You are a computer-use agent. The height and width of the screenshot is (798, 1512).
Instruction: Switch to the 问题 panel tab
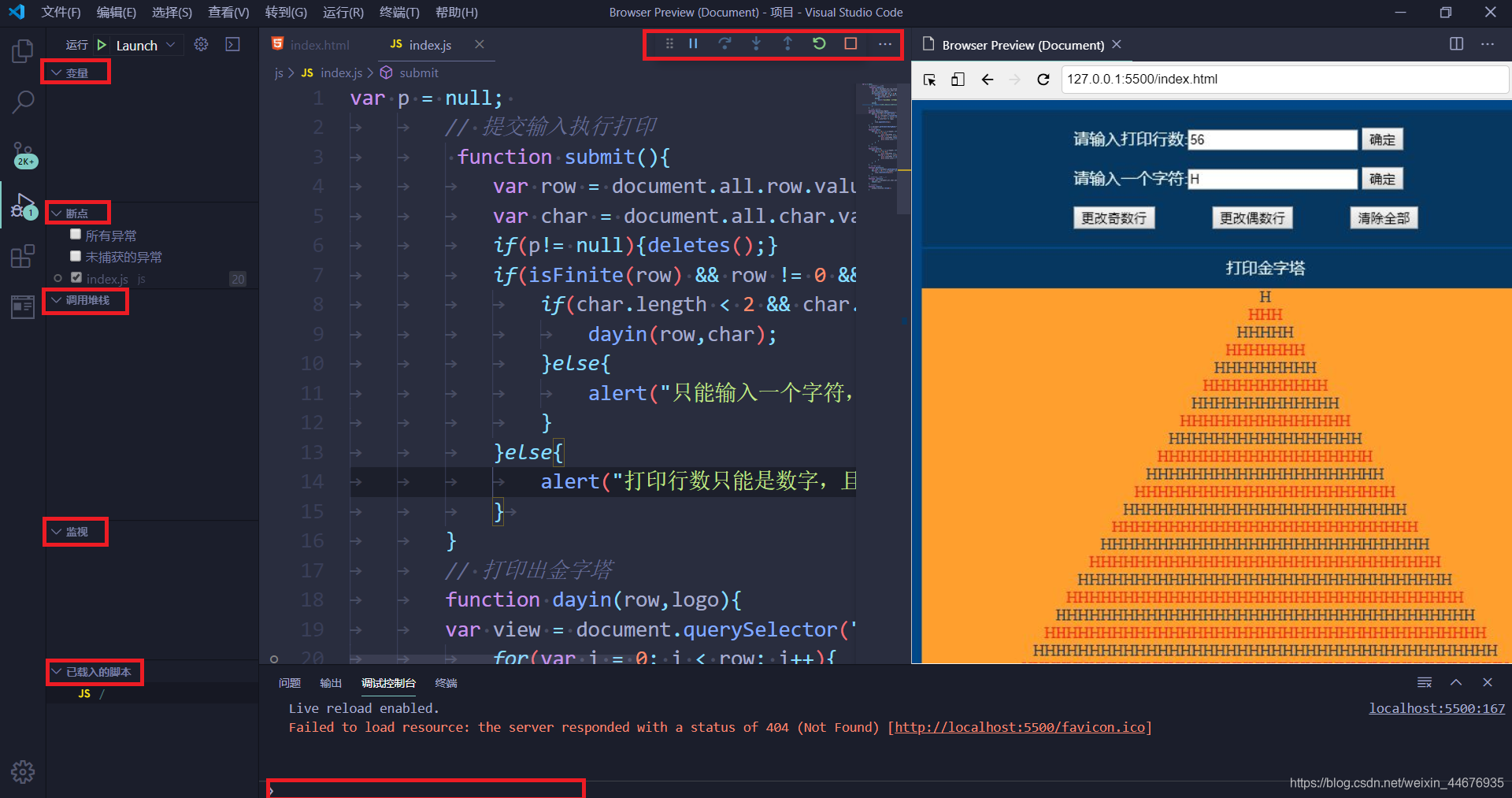(x=290, y=683)
